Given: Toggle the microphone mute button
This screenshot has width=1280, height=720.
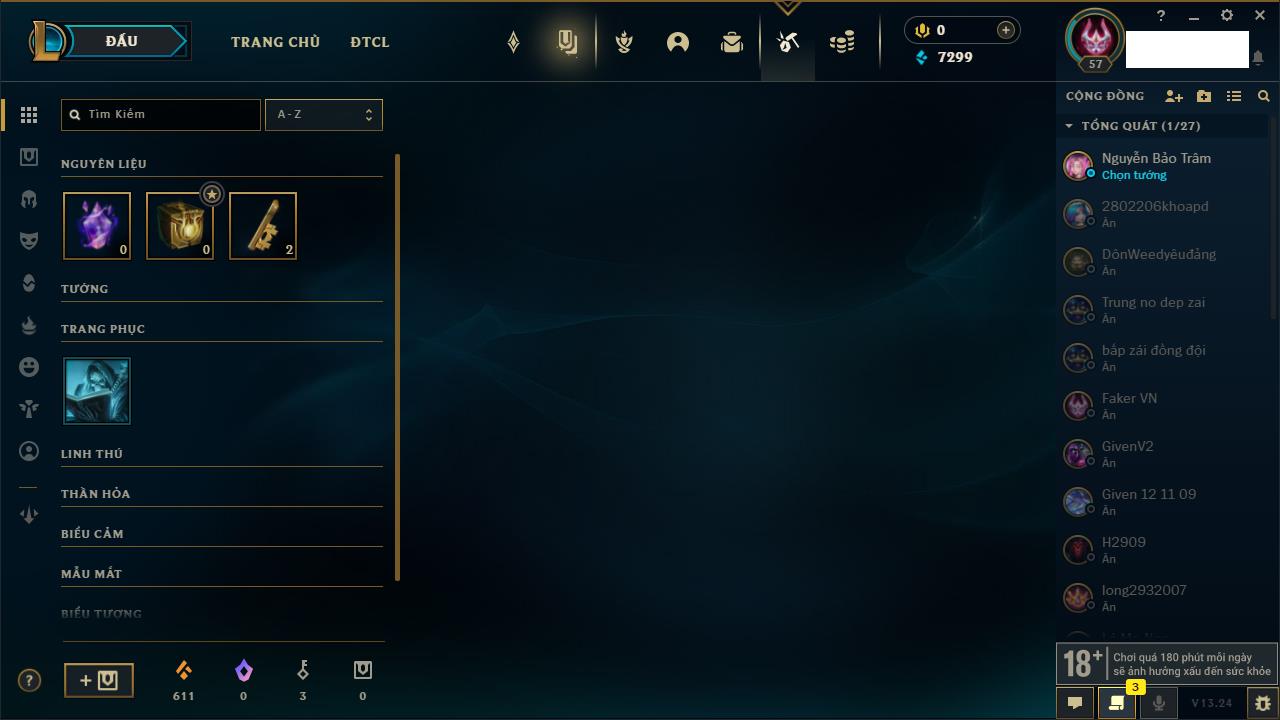Looking at the screenshot, I should click(1158, 703).
